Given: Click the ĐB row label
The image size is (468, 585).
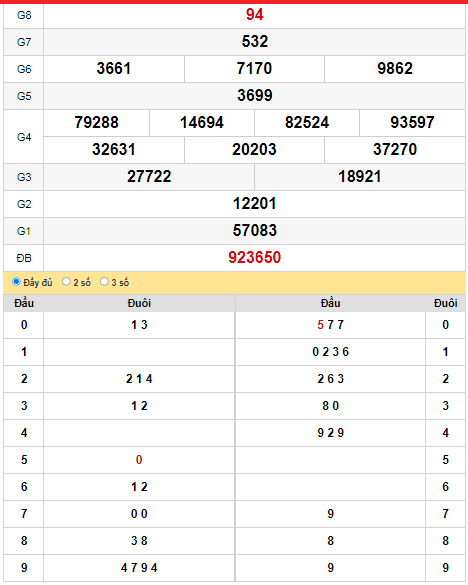Looking at the screenshot, I should click(24, 258).
